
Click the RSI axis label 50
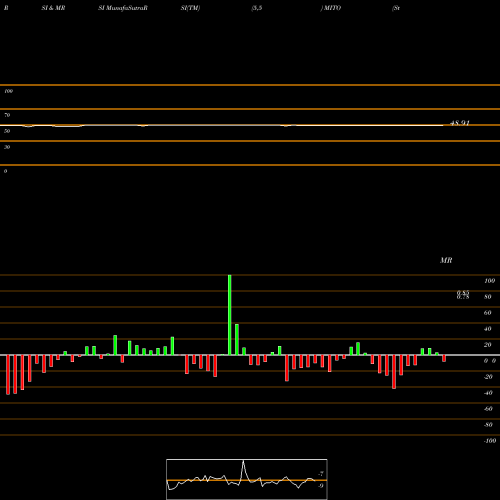7,131
